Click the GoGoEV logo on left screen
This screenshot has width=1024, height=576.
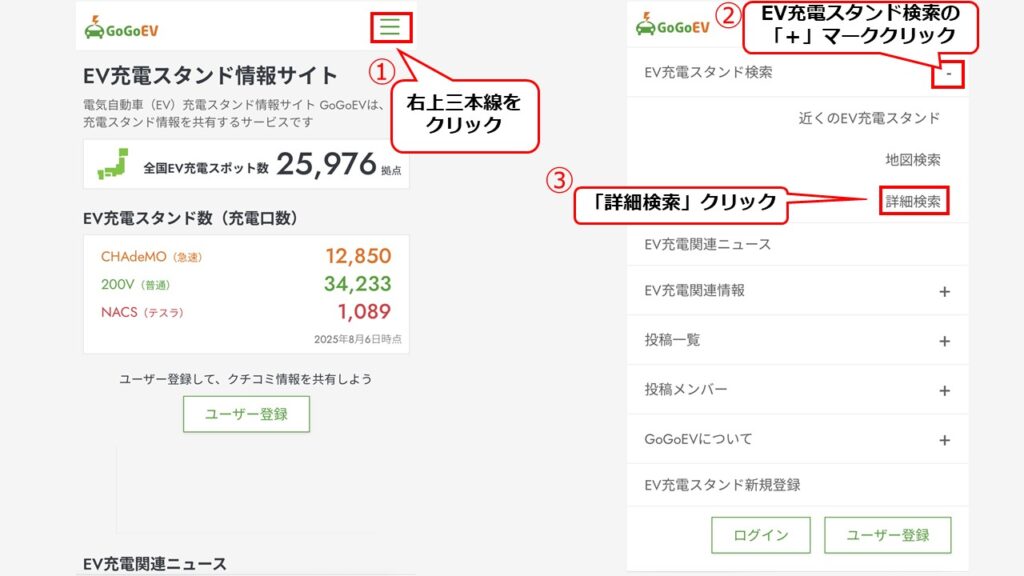pos(121,28)
